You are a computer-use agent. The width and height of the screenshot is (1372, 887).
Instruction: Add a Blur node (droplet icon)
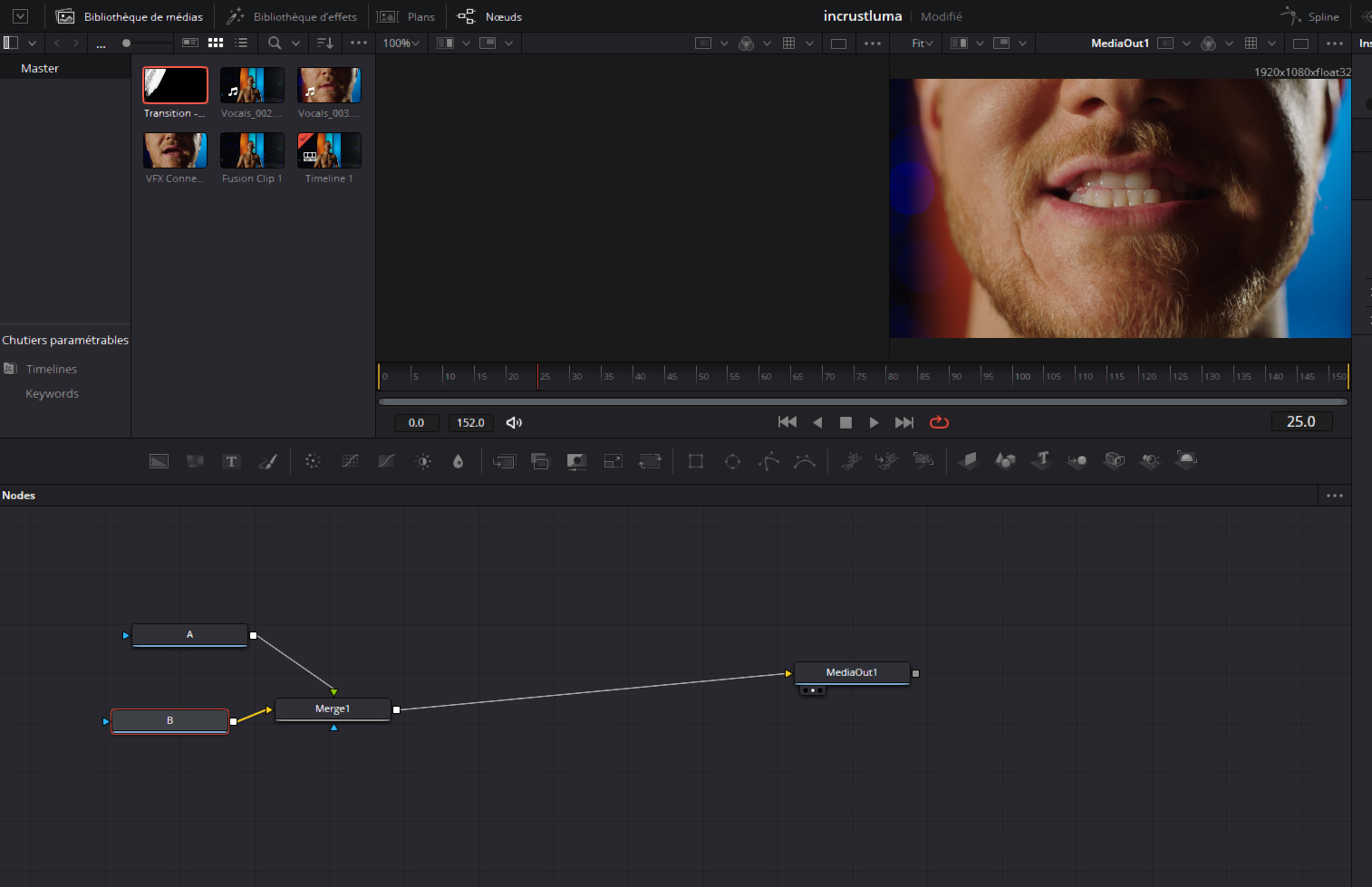(459, 461)
